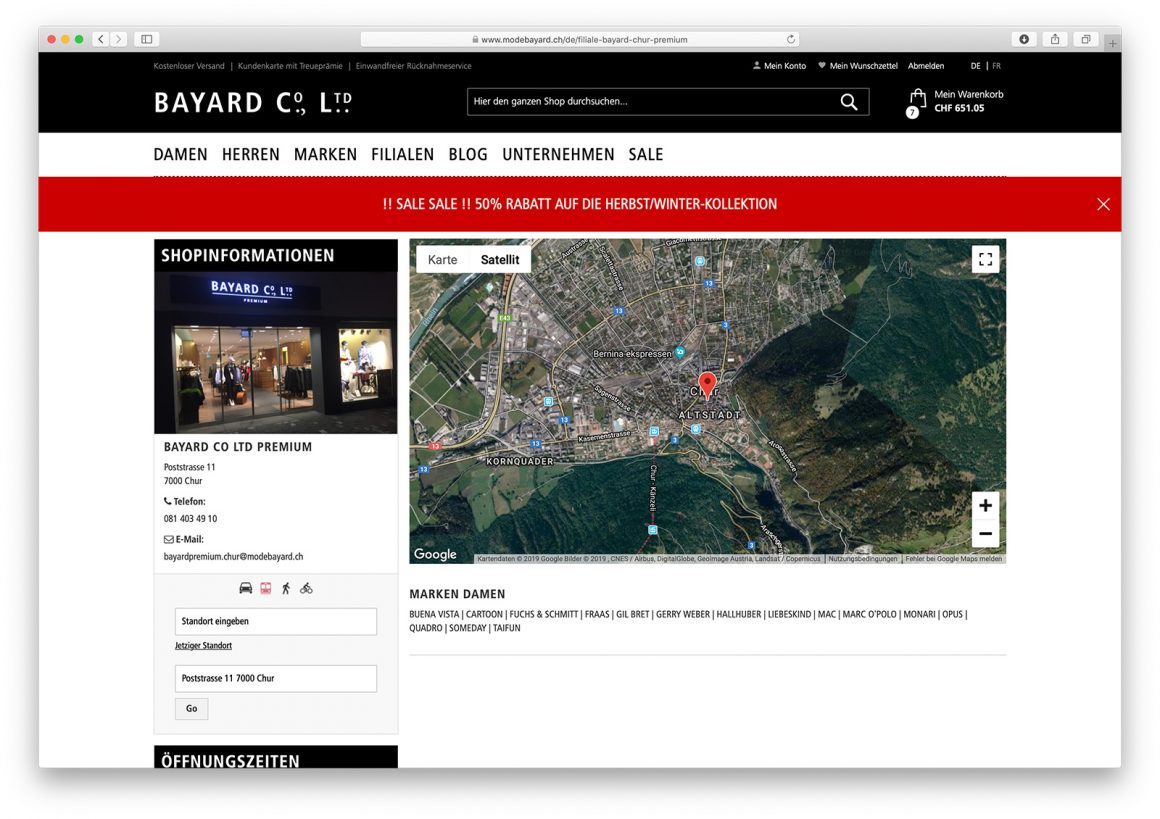Select car route mode icon
Image resolution: width=1160 pixels, height=819 pixels.
[x=246, y=588]
